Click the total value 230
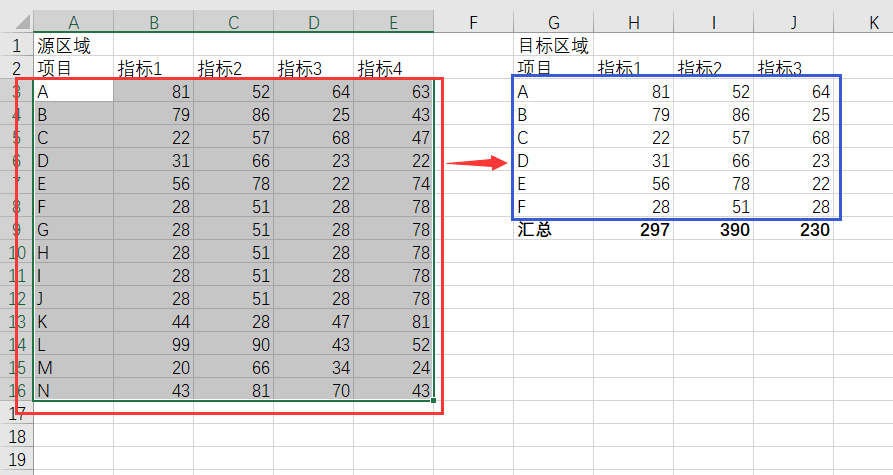 pyautogui.click(x=793, y=230)
